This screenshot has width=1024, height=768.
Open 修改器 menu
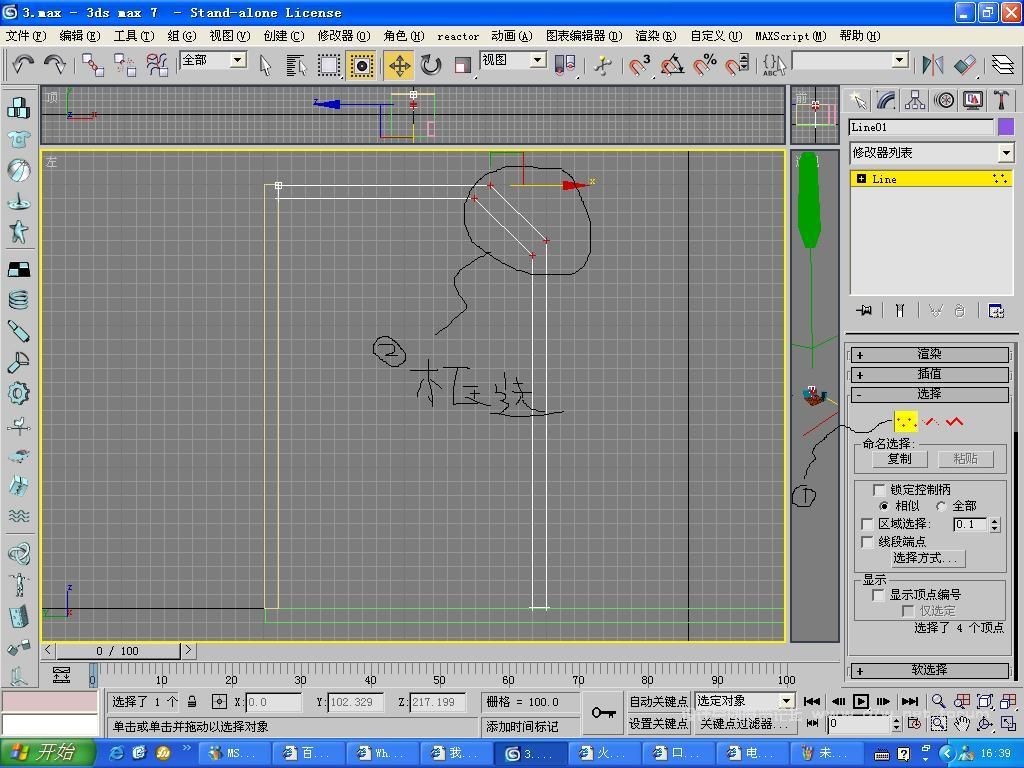(344, 36)
